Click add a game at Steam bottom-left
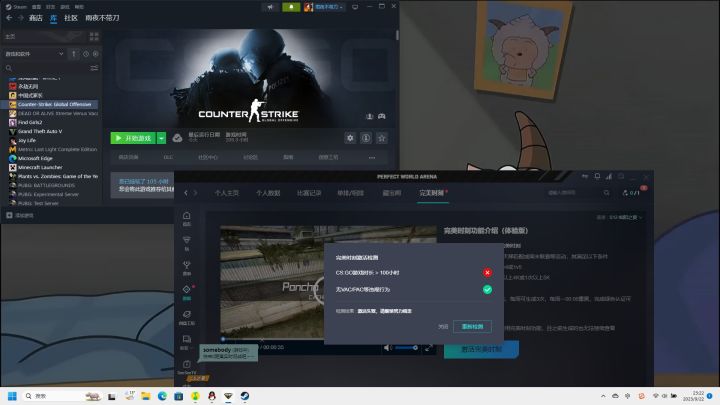 pos(20,215)
